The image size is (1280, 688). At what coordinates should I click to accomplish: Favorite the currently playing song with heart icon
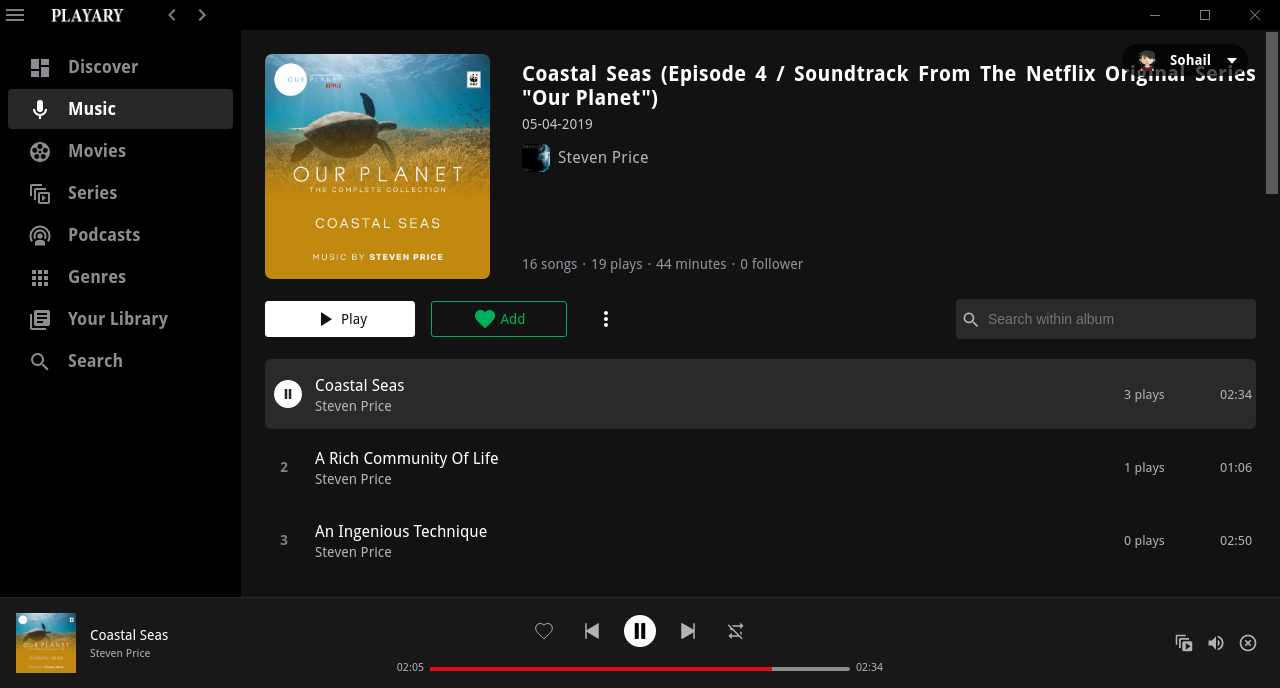coord(544,631)
